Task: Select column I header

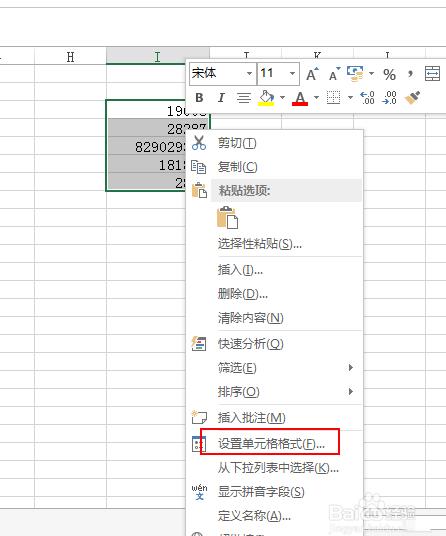Action: (158, 56)
